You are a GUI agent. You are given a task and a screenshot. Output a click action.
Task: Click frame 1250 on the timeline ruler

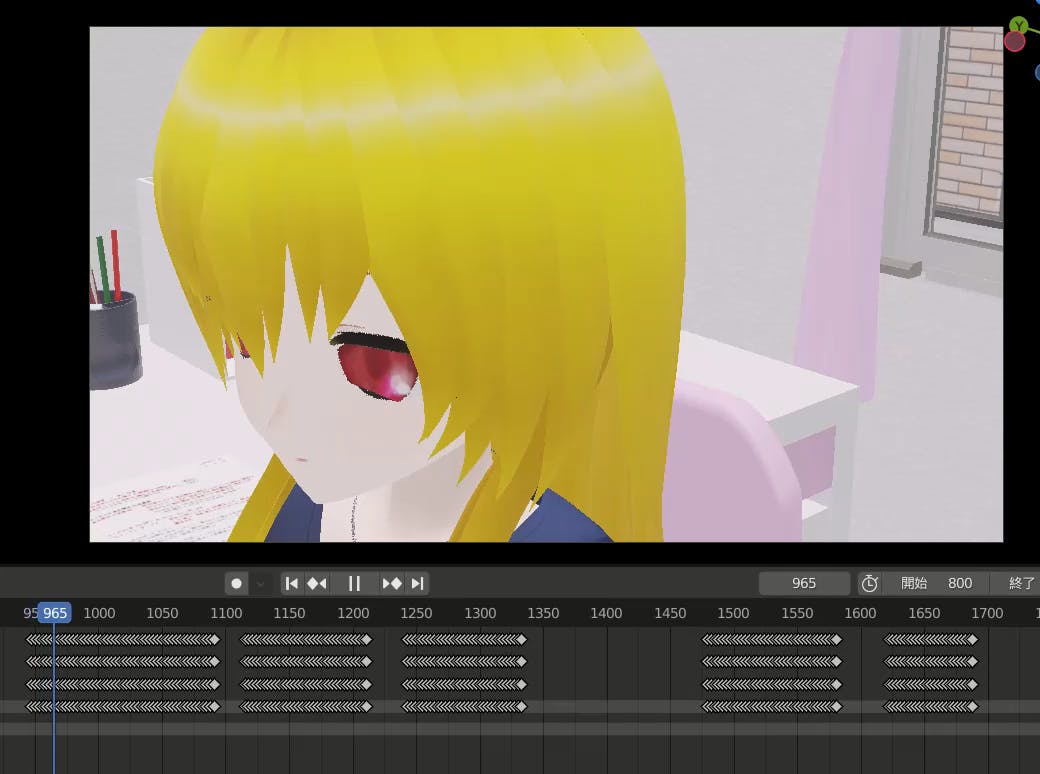pyautogui.click(x=416, y=613)
